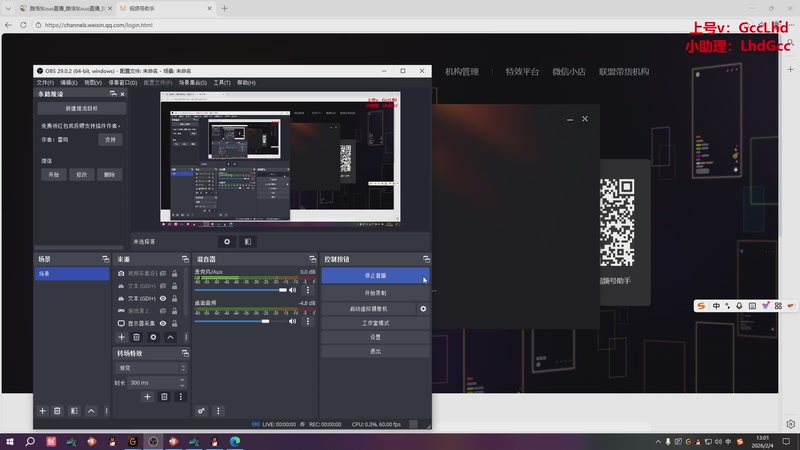The image size is (800, 450).
Task: Toggle lock on 视频采集设备 source
Action: [174, 273]
